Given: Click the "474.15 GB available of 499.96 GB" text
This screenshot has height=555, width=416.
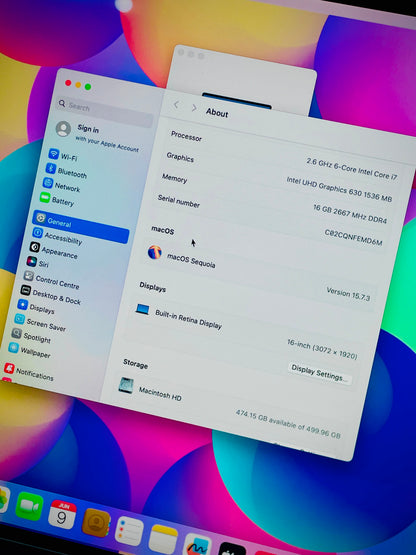Looking at the screenshot, I should tap(288, 424).
